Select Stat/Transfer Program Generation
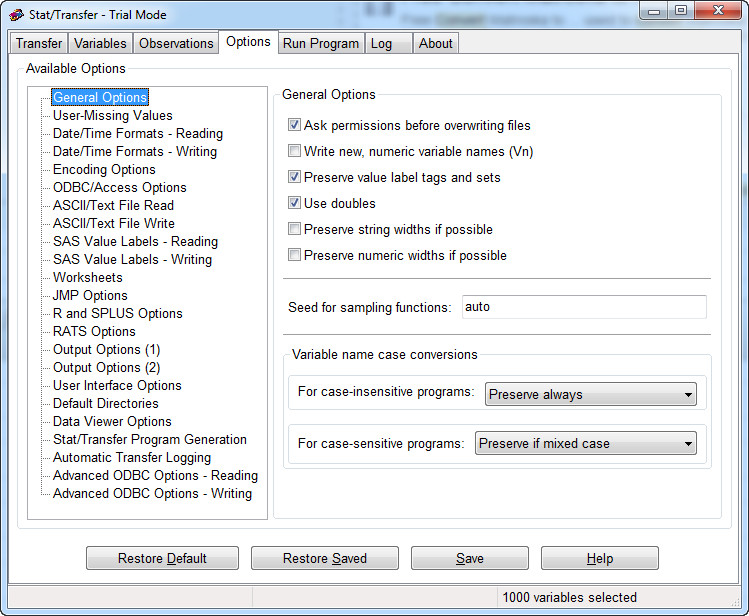Image resolution: width=749 pixels, height=616 pixels. [x=150, y=439]
